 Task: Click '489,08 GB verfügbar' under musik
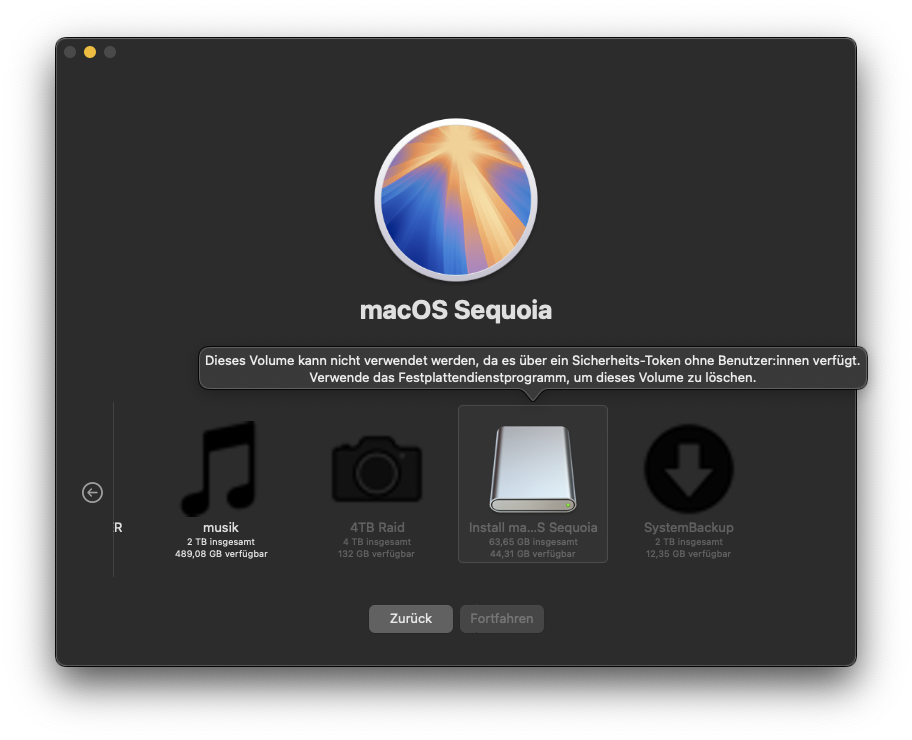tap(221, 554)
